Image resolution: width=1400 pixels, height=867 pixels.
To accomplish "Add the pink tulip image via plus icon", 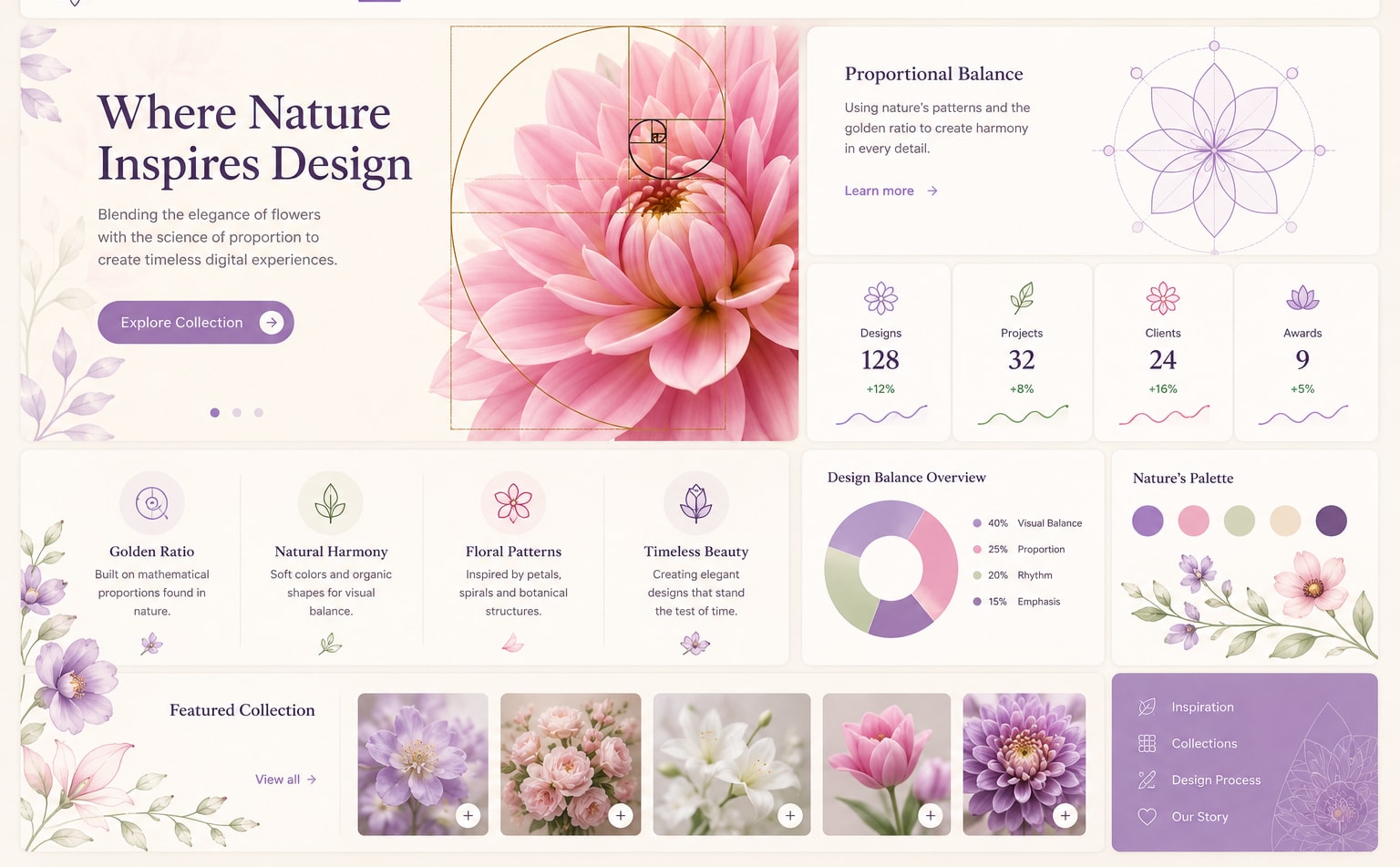I will pos(931,816).
